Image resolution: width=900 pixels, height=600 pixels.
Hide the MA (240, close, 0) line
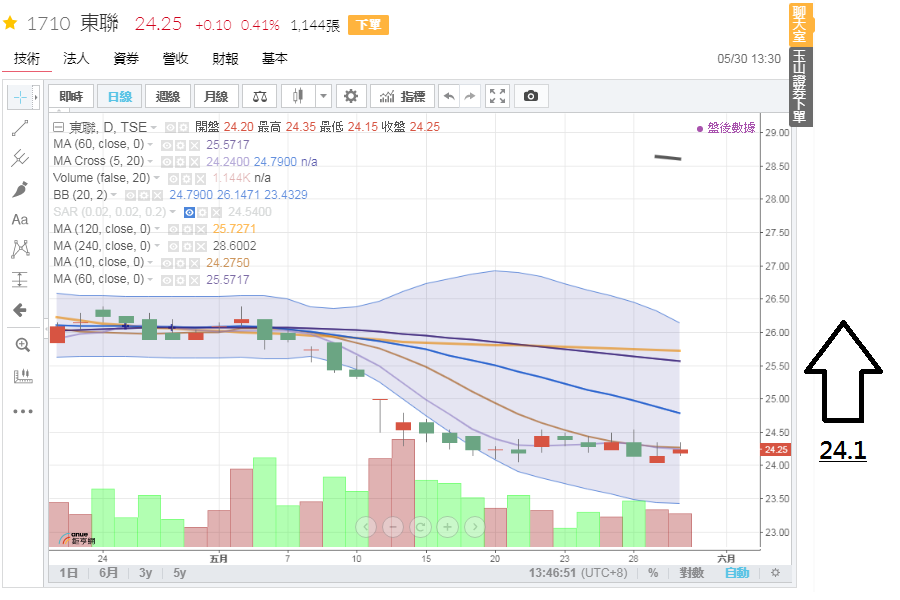click(173, 246)
